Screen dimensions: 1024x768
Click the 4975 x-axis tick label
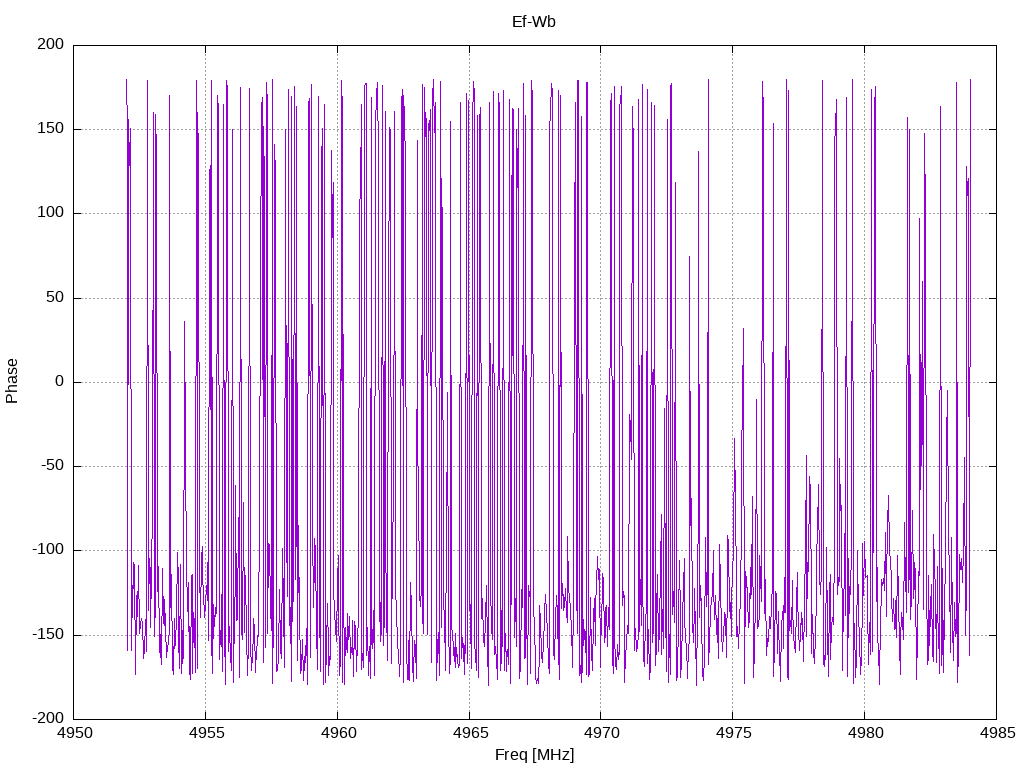coord(733,733)
